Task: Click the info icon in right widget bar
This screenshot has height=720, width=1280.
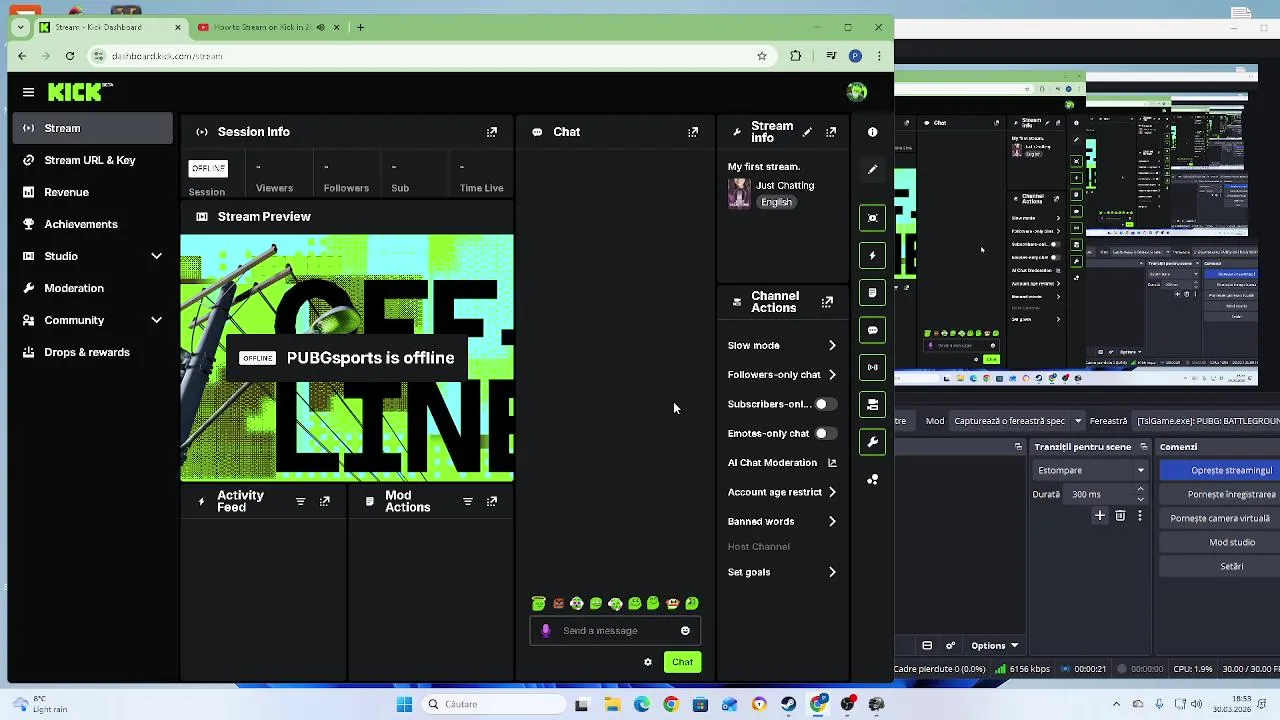Action: tap(873, 132)
